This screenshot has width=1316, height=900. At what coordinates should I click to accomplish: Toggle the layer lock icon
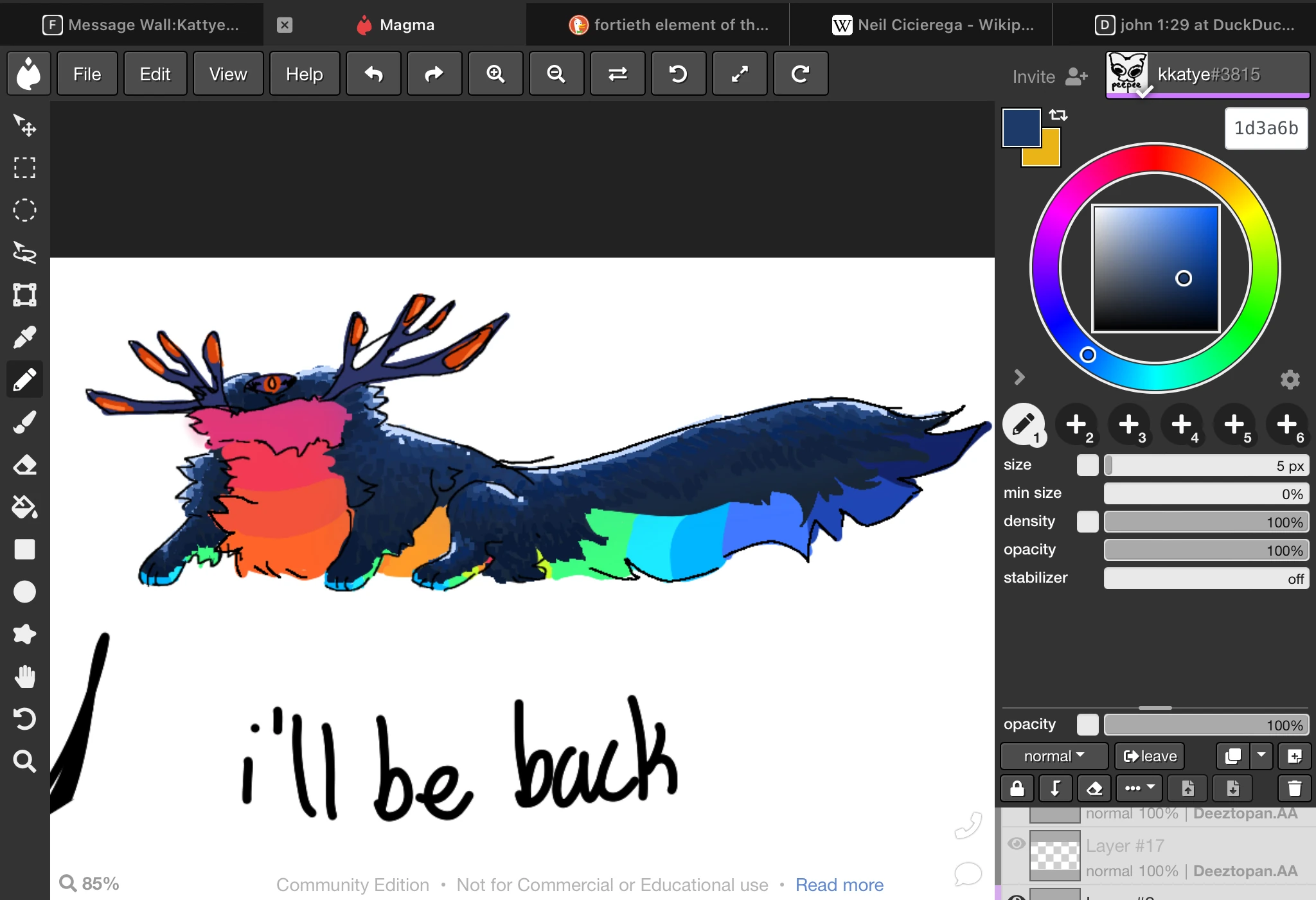[x=1016, y=788]
